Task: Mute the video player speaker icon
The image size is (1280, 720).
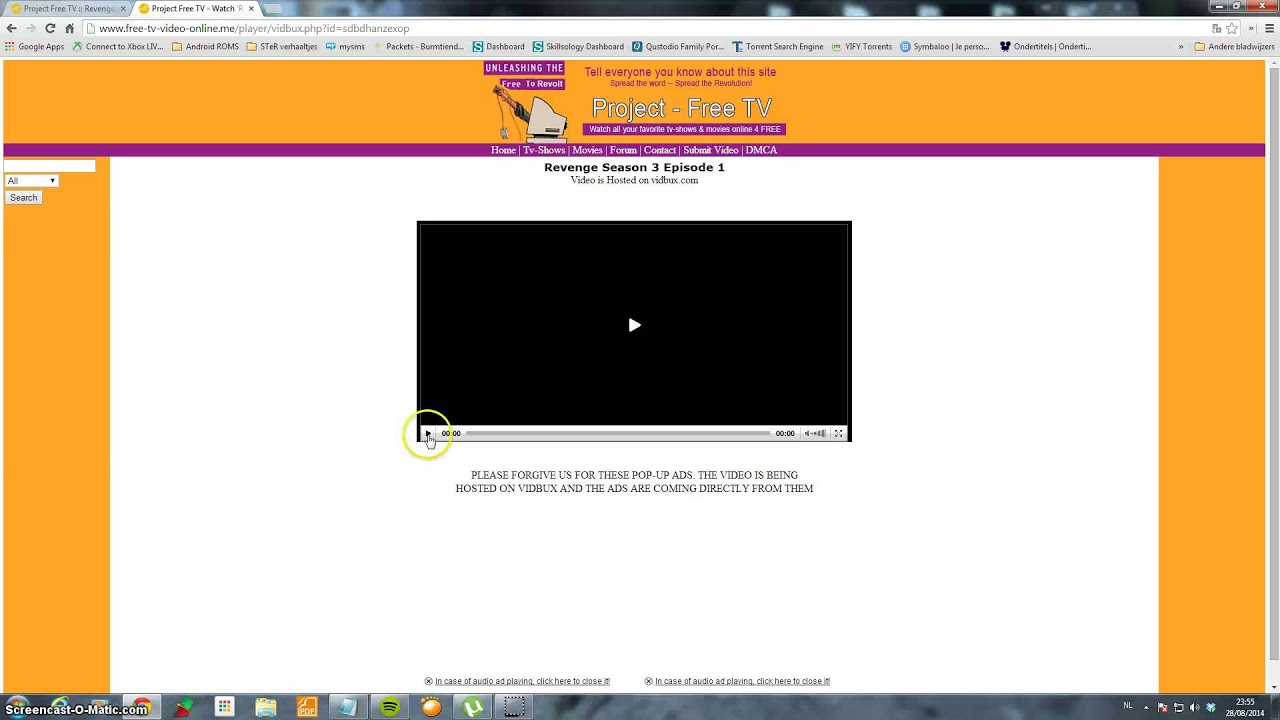Action: pyautogui.click(x=808, y=434)
